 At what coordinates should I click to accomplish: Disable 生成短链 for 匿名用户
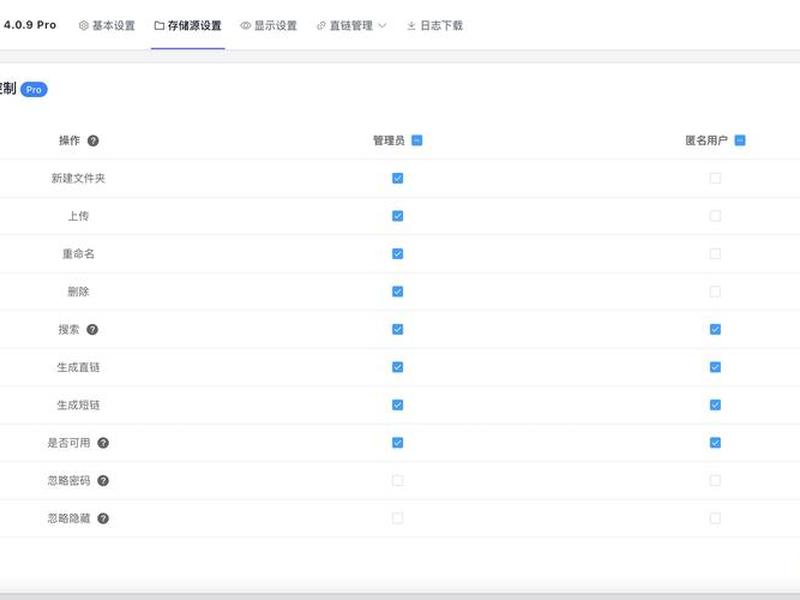point(715,405)
